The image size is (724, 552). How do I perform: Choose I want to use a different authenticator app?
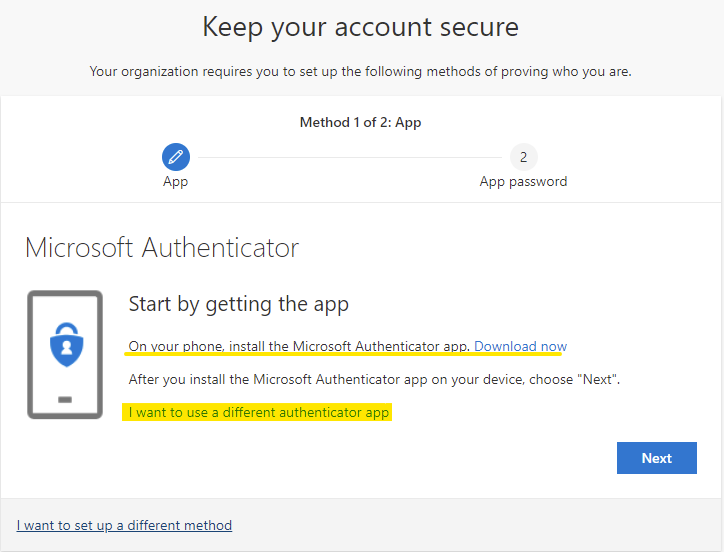click(x=259, y=412)
